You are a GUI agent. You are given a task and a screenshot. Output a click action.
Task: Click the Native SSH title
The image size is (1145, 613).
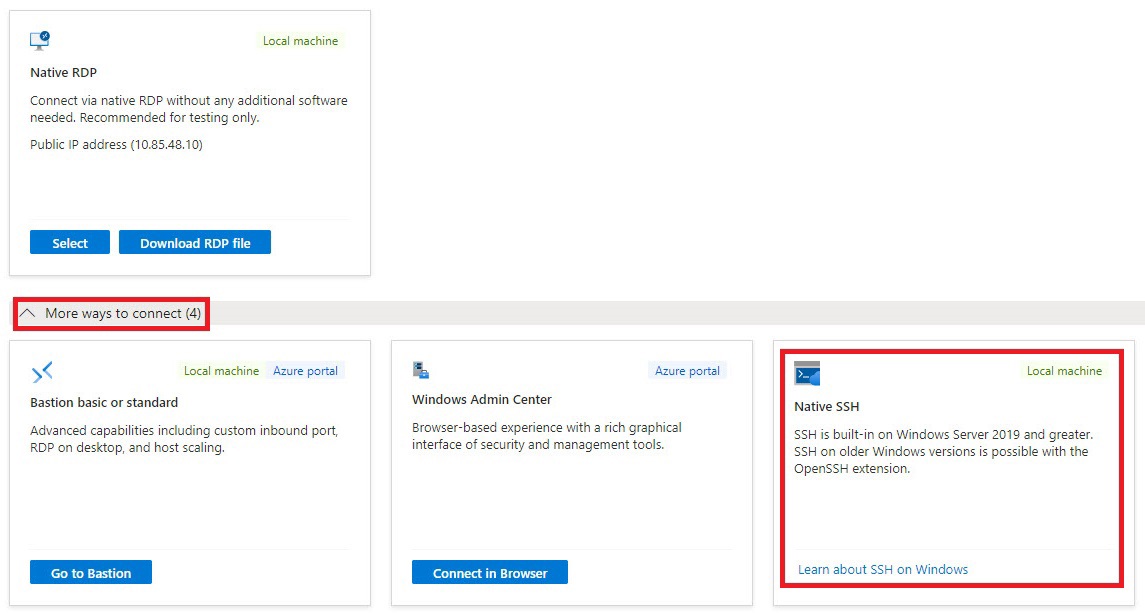(x=827, y=407)
